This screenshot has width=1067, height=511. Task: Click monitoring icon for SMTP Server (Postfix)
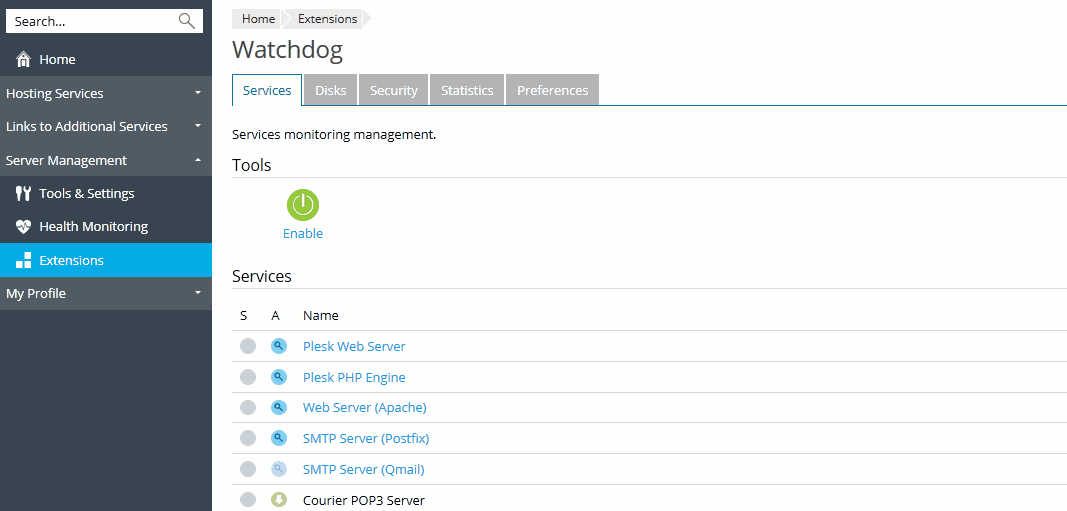tap(279, 438)
